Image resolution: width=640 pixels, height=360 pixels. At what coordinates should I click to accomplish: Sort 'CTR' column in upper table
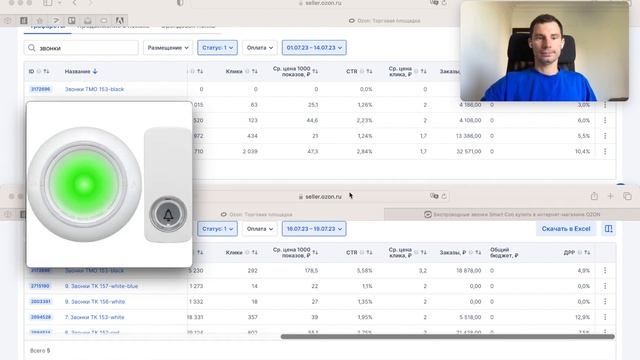369,71
